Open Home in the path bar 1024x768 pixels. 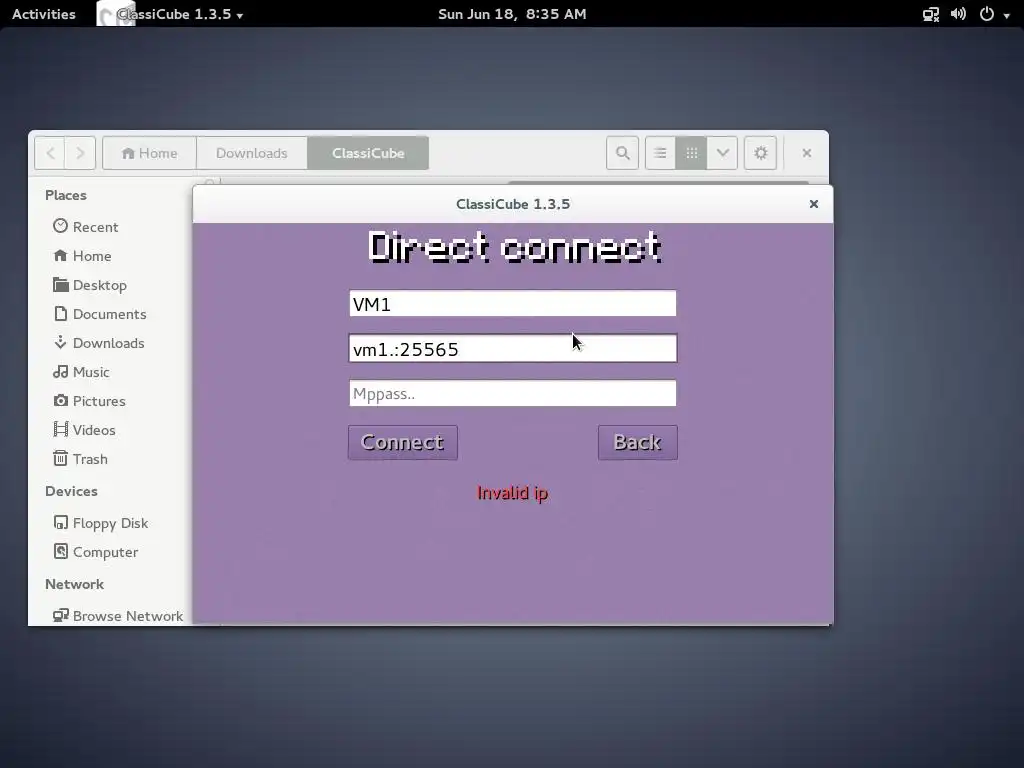click(x=150, y=153)
